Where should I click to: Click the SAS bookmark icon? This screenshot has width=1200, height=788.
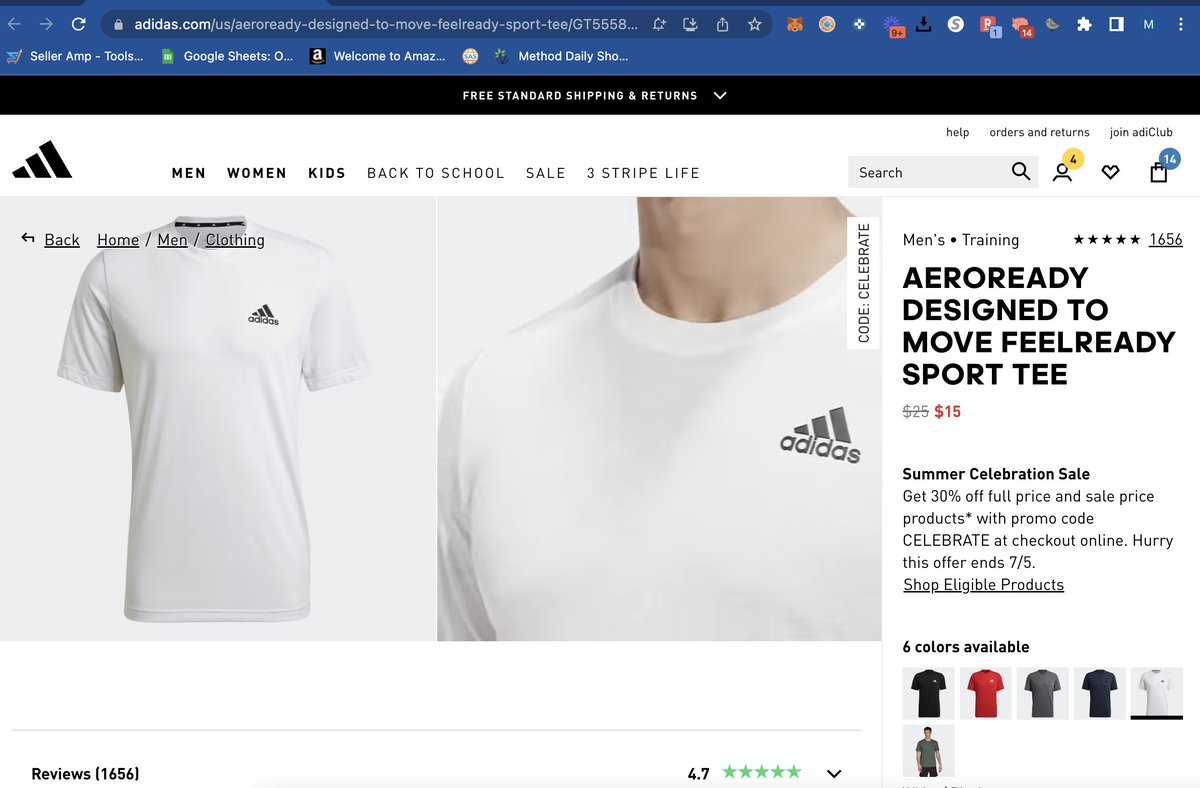(470, 56)
